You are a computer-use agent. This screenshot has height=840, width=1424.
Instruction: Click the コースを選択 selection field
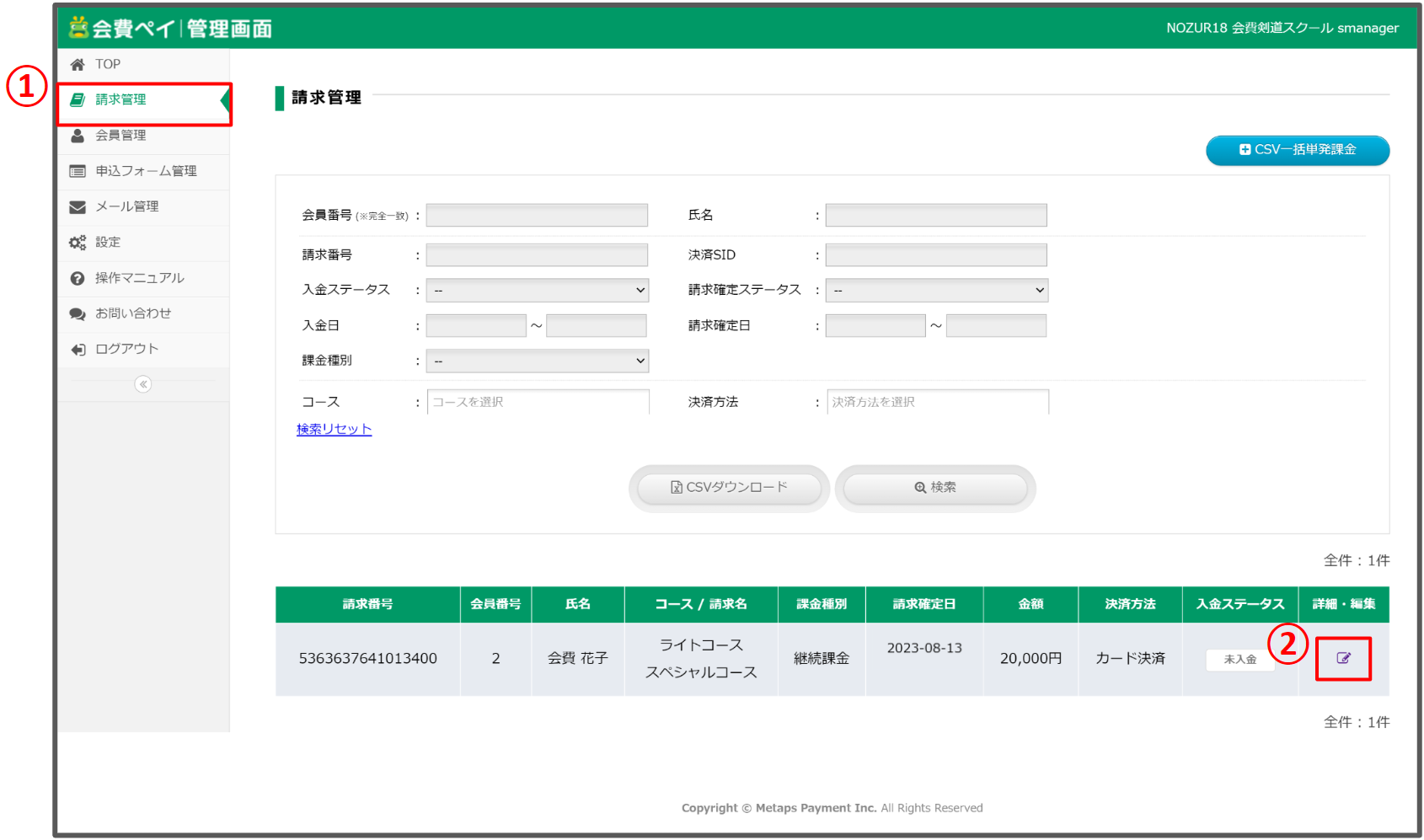(x=538, y=402)
